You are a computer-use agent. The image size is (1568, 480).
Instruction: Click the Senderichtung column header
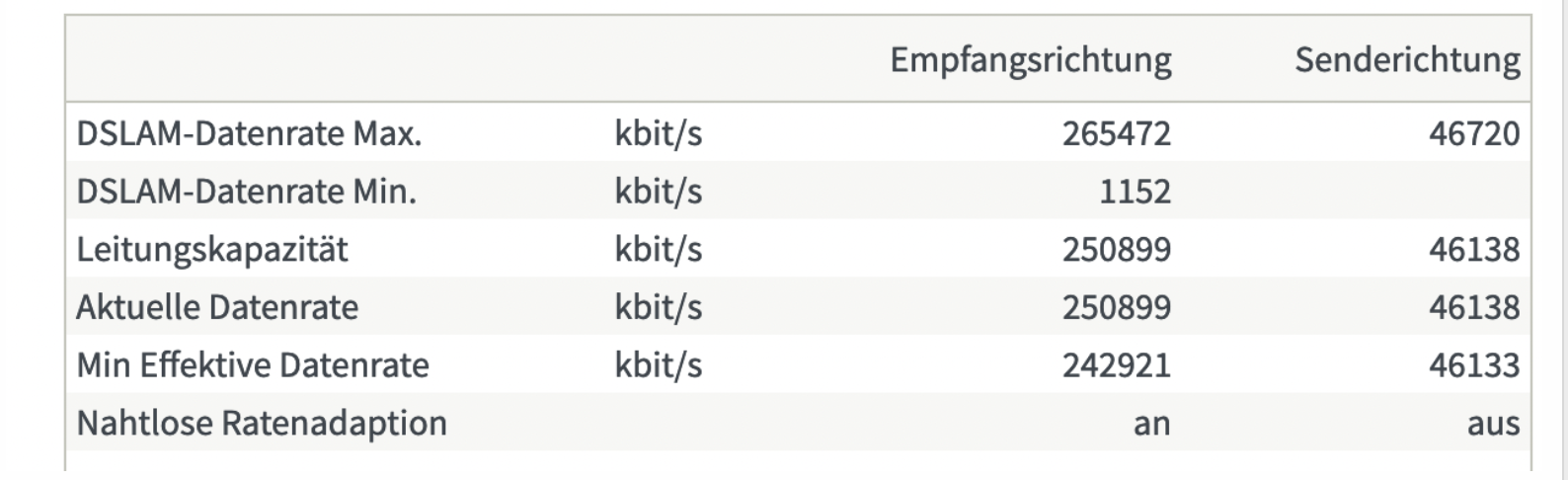tap(1407, 60)
